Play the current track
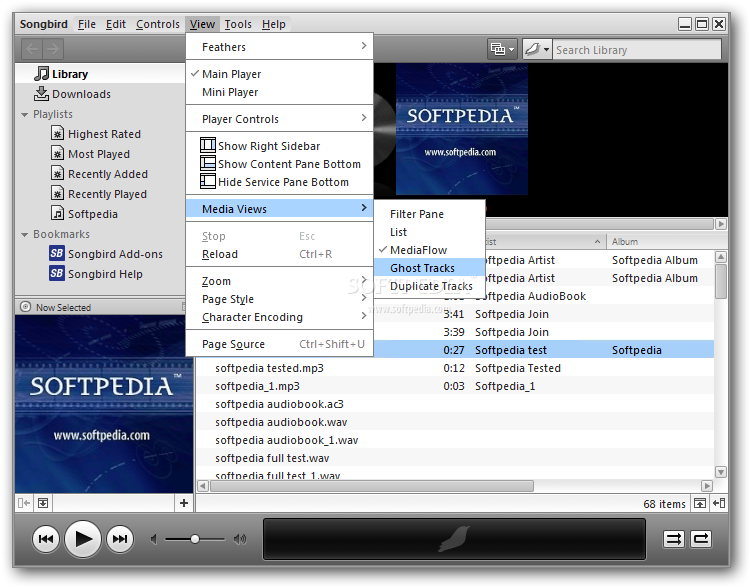 point(83,539)
